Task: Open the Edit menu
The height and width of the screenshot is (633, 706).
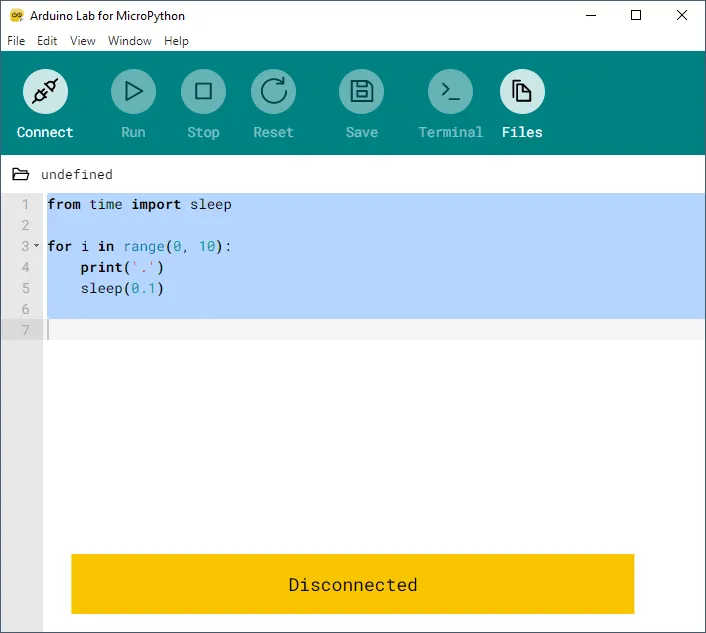Action: point(47,41)
